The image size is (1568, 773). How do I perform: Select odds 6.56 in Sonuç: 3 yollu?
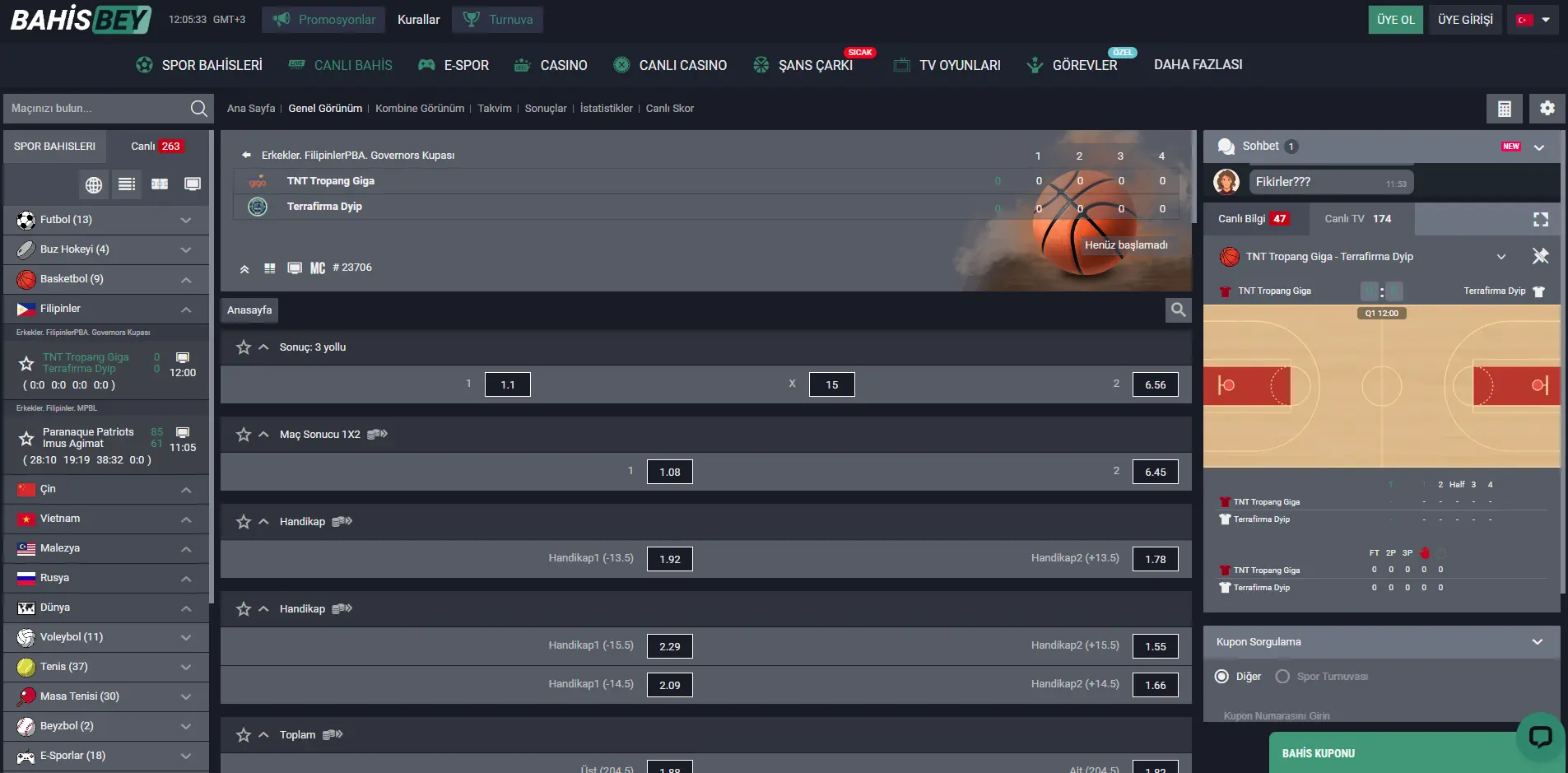point(1156,384)
